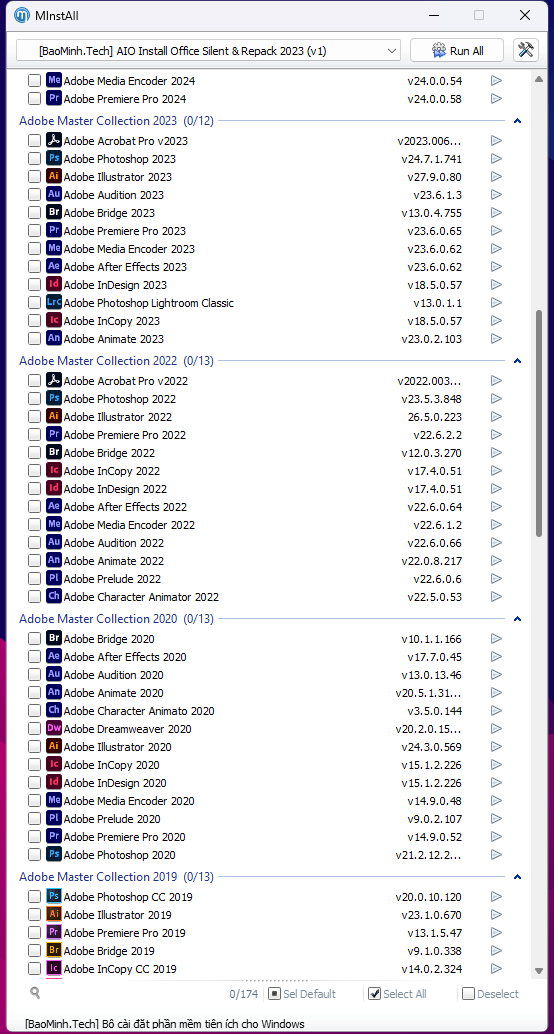Check the Adobe InCopy 2023 checkbox
This screenshot has width=554, height=1034.
[34, 321]
